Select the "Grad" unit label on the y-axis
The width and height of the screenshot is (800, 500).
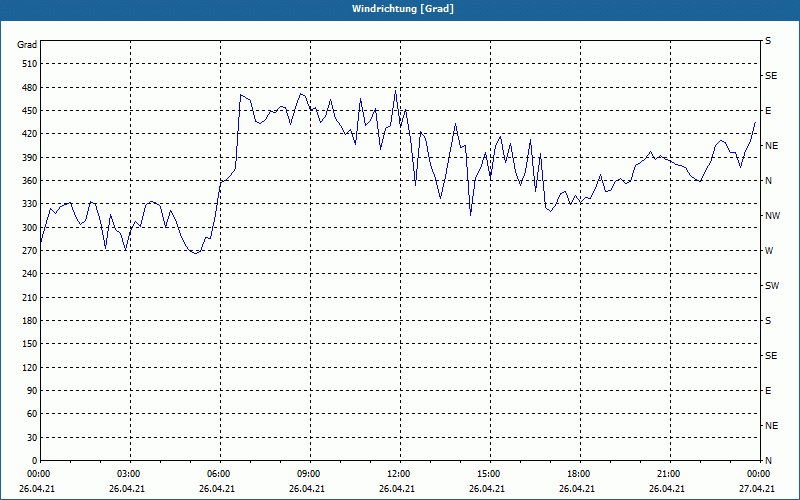tap(27, 45)
